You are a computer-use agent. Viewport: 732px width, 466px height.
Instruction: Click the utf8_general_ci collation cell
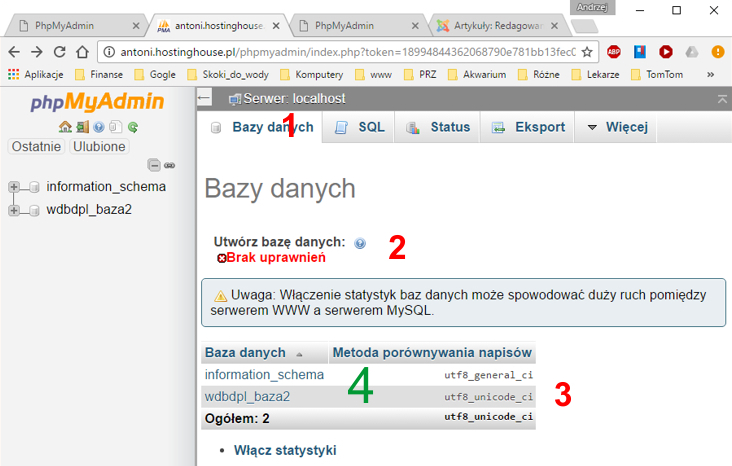(488, 375)
